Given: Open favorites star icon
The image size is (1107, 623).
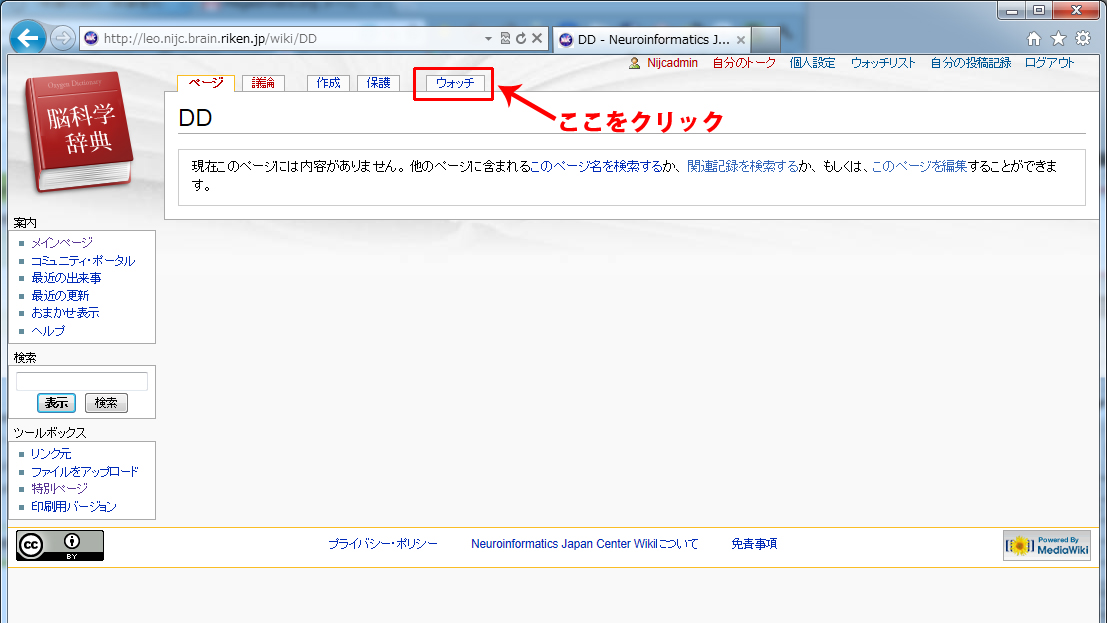Looking at the screenshot, I should click(x=1058, y=39).
